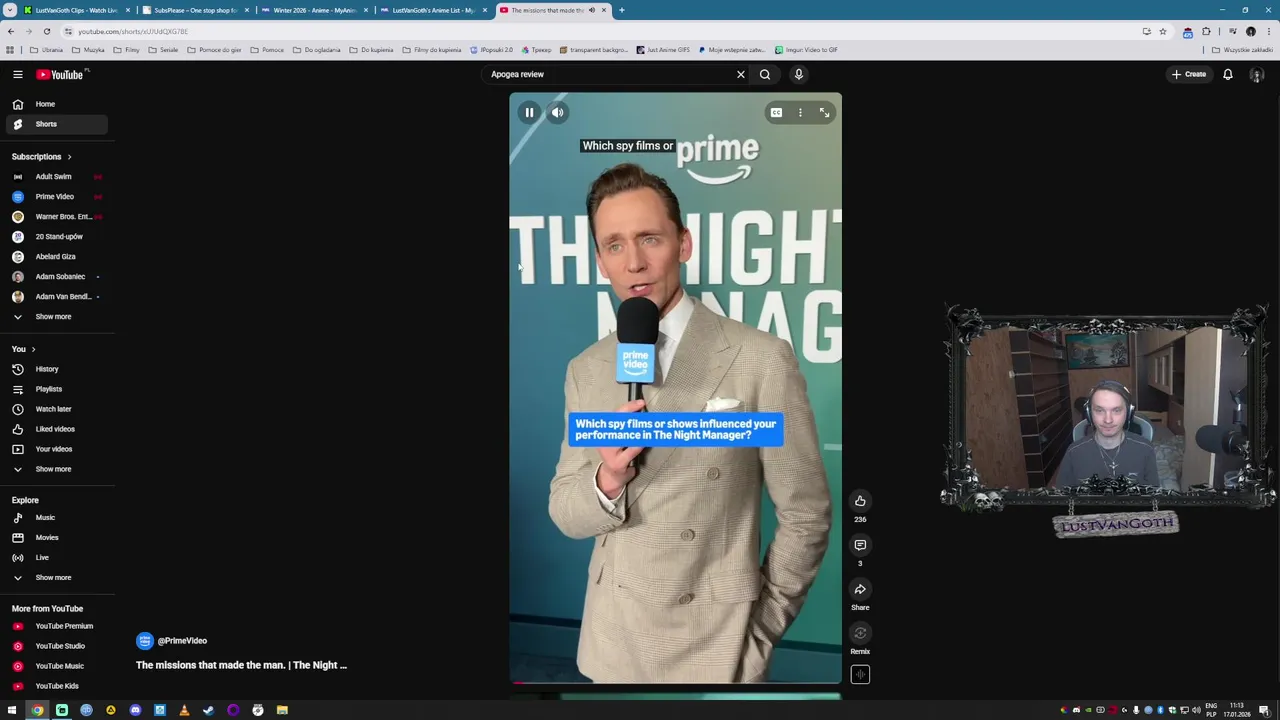Open the Prime Video subscription

click(57, 196)
